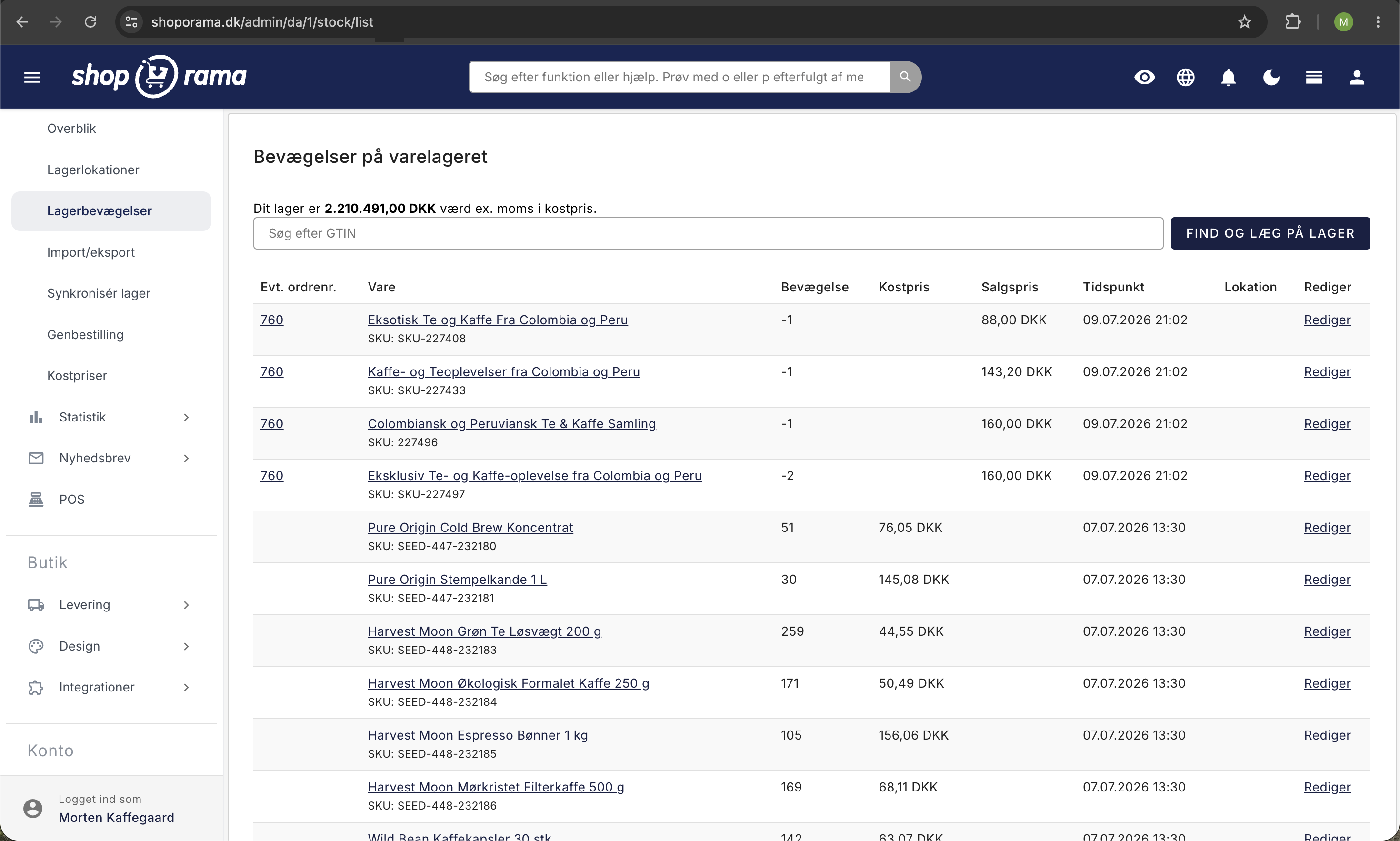The width and height of the screenshot is (1400, 841).
Task: Click FIND OG LÆG PÅ LAGER button
Action: (x=1270, y=233)
